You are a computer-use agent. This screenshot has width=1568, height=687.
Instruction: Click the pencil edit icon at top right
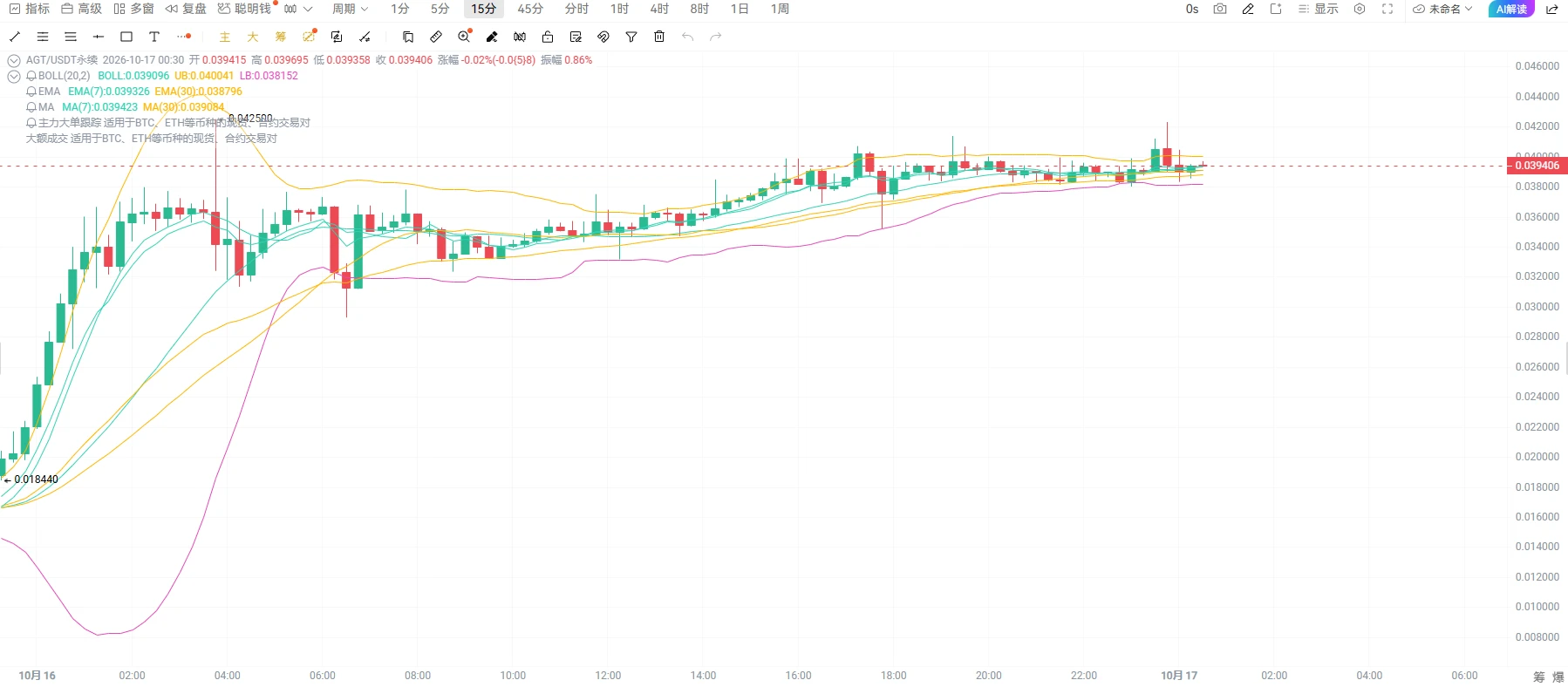click(x=1248, y=9)
